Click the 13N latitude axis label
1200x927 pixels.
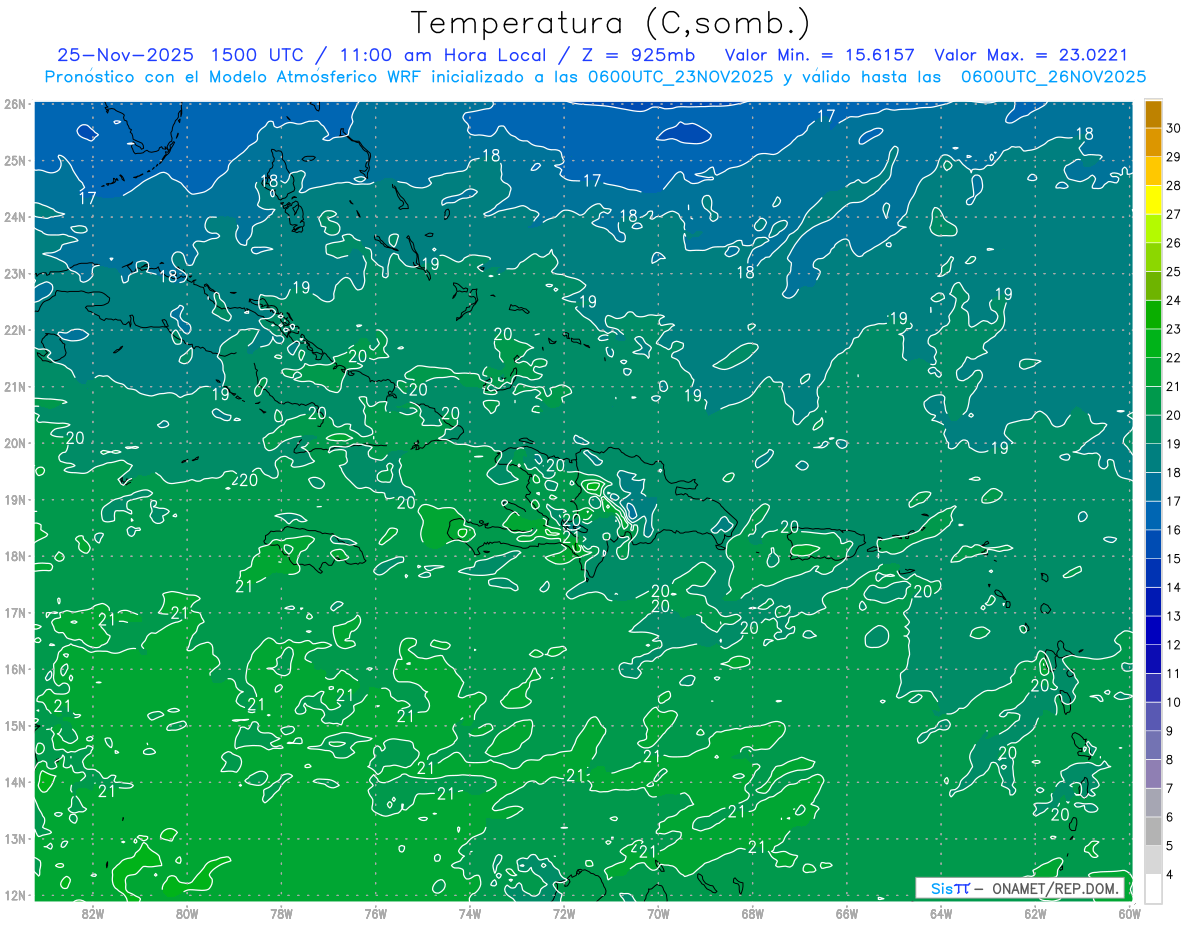[x=15, y=838]
